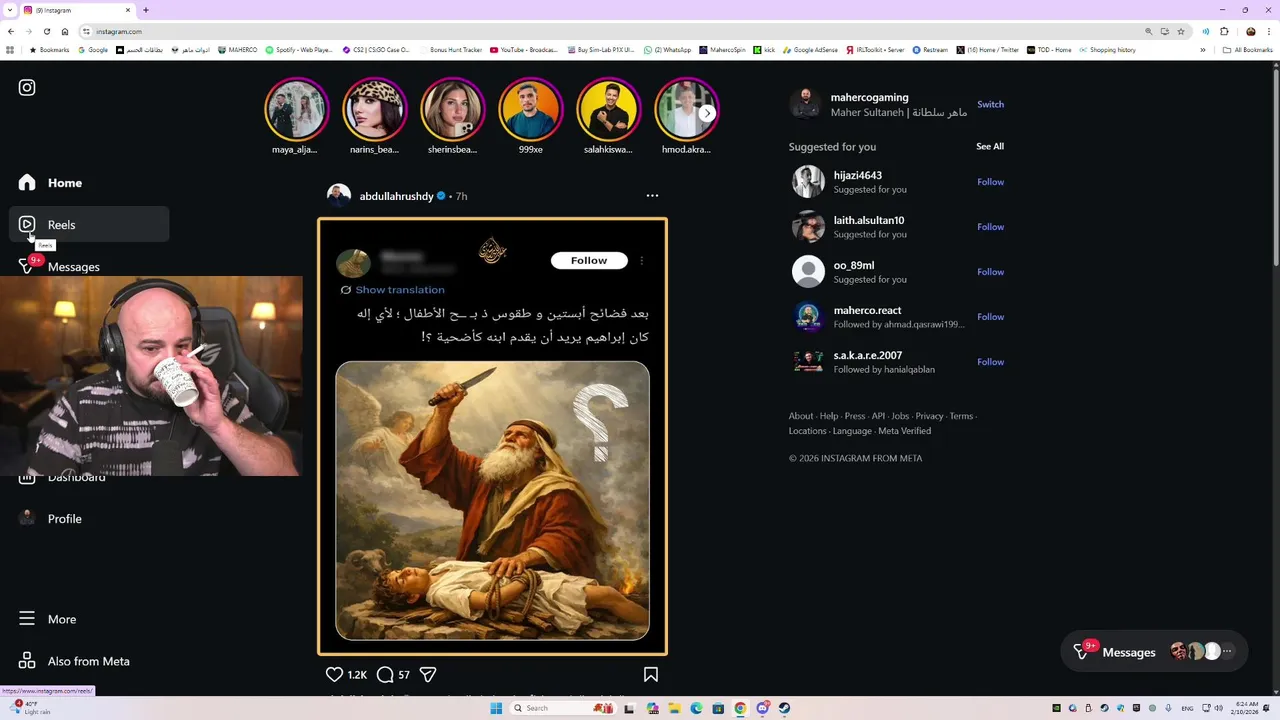Open Windows Start menu
The image size is (1280, 720).
[496, 708]
